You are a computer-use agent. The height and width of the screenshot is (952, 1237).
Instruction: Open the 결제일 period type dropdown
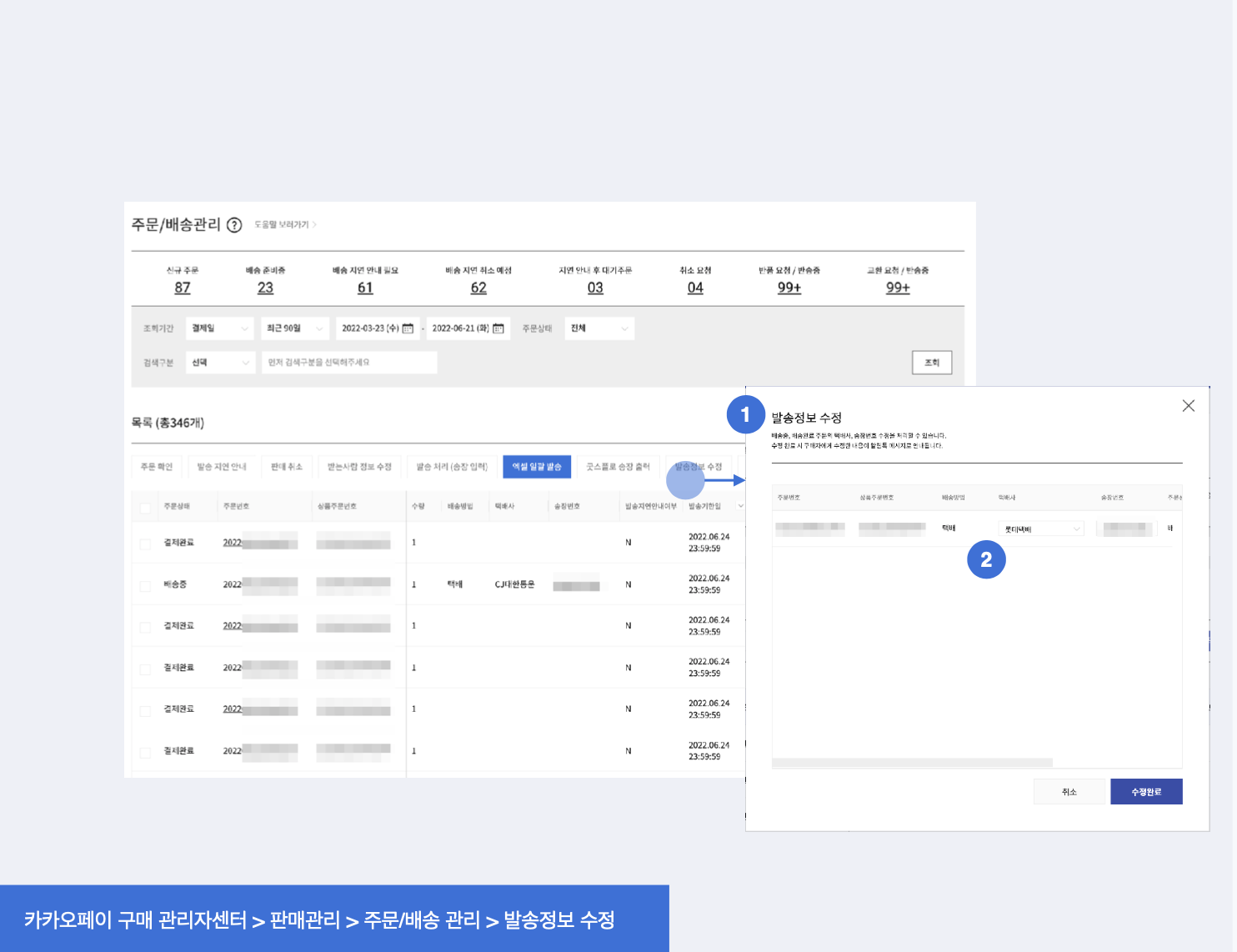[220, 328]
